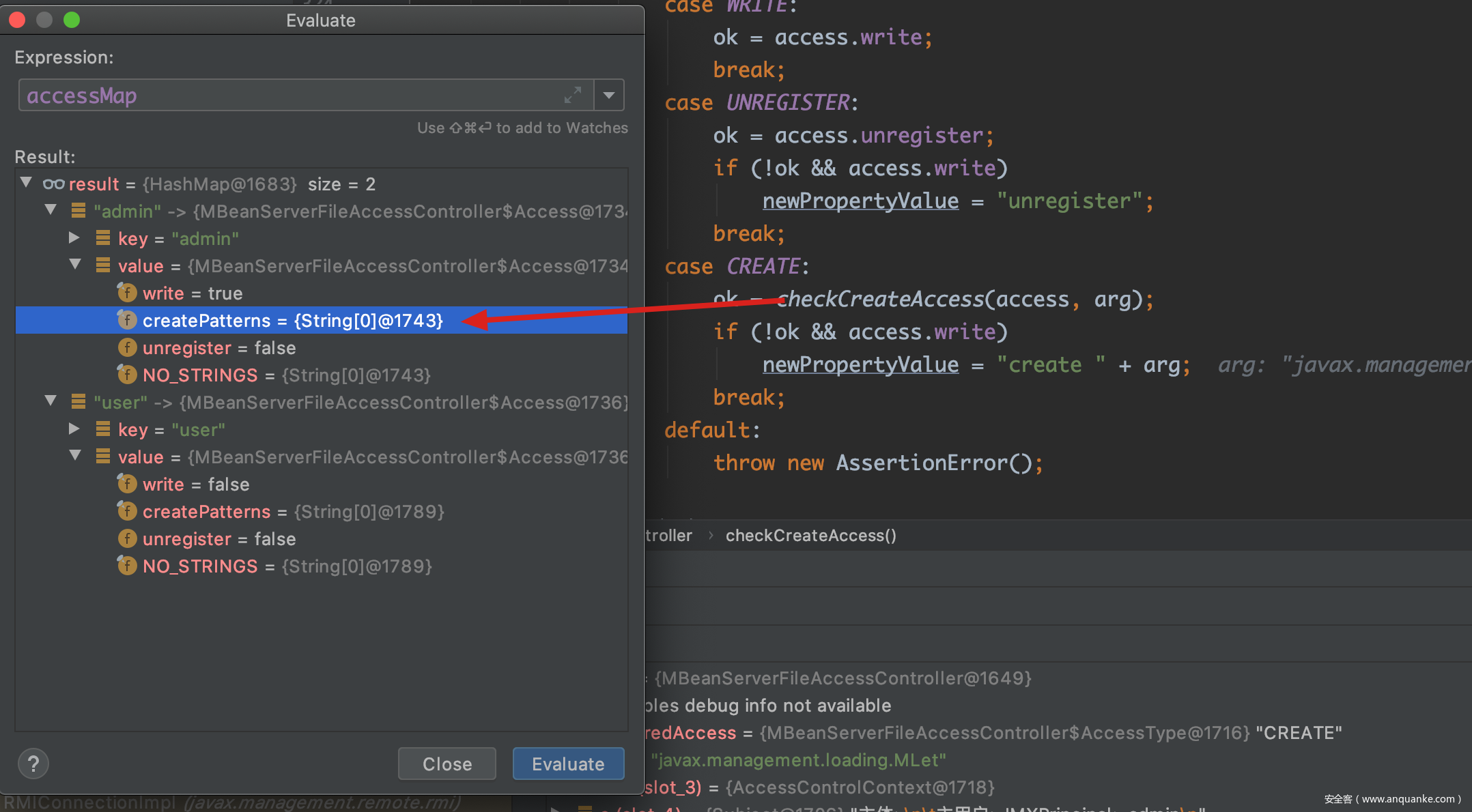The image size is (1472, 812).
Task: Click the help question mark button
Action: (x=33, y=764)
